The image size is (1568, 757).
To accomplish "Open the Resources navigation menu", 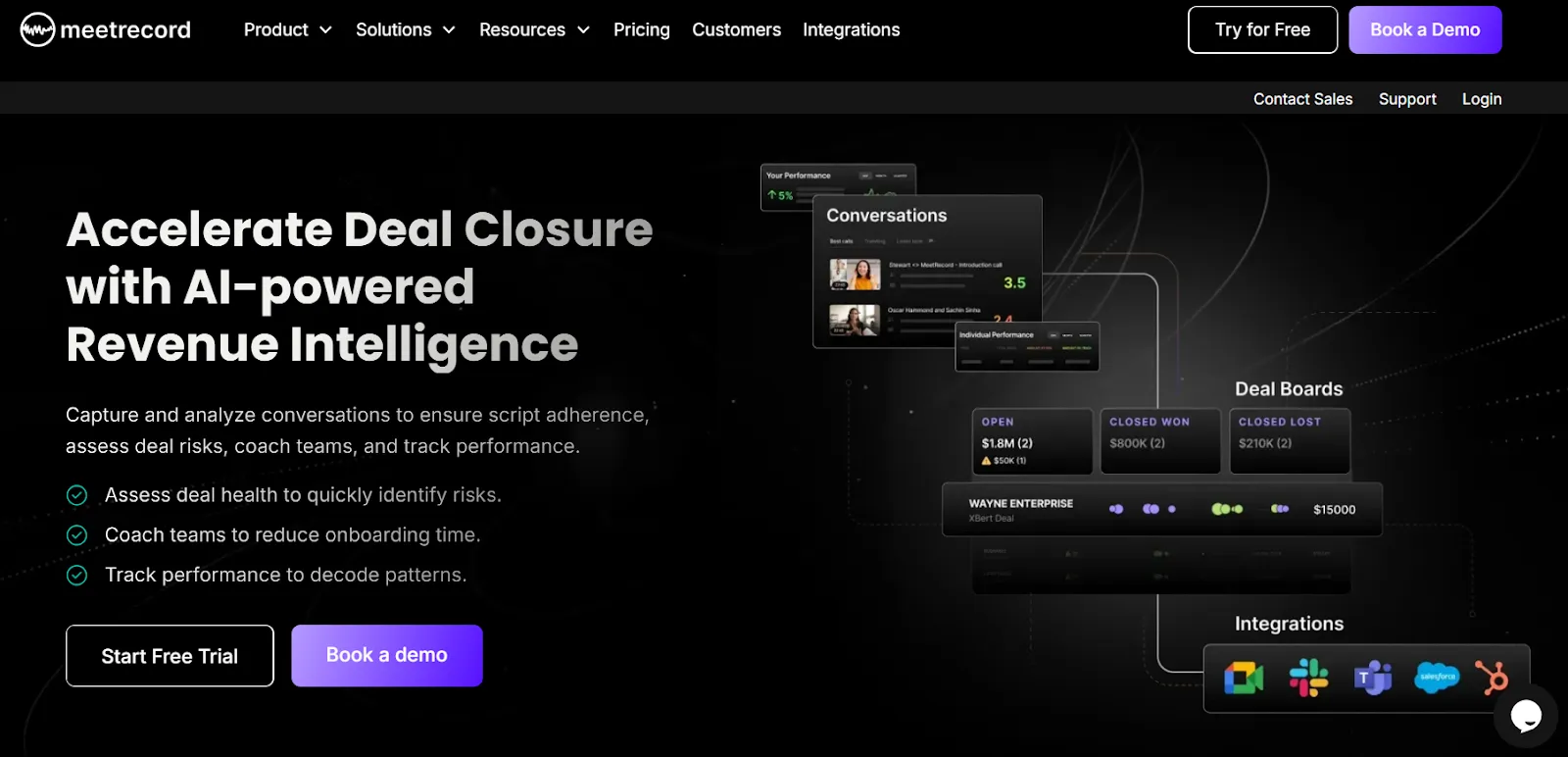I will pyautogui.click(x=534, y=30).
